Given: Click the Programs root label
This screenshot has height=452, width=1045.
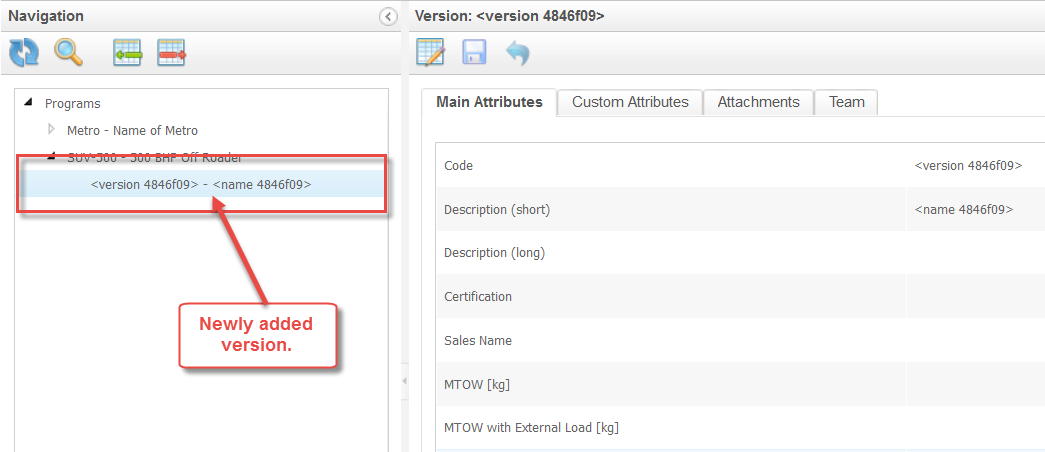Looking at the screenshot, I should pyautogui.click(x=72, y=103).
